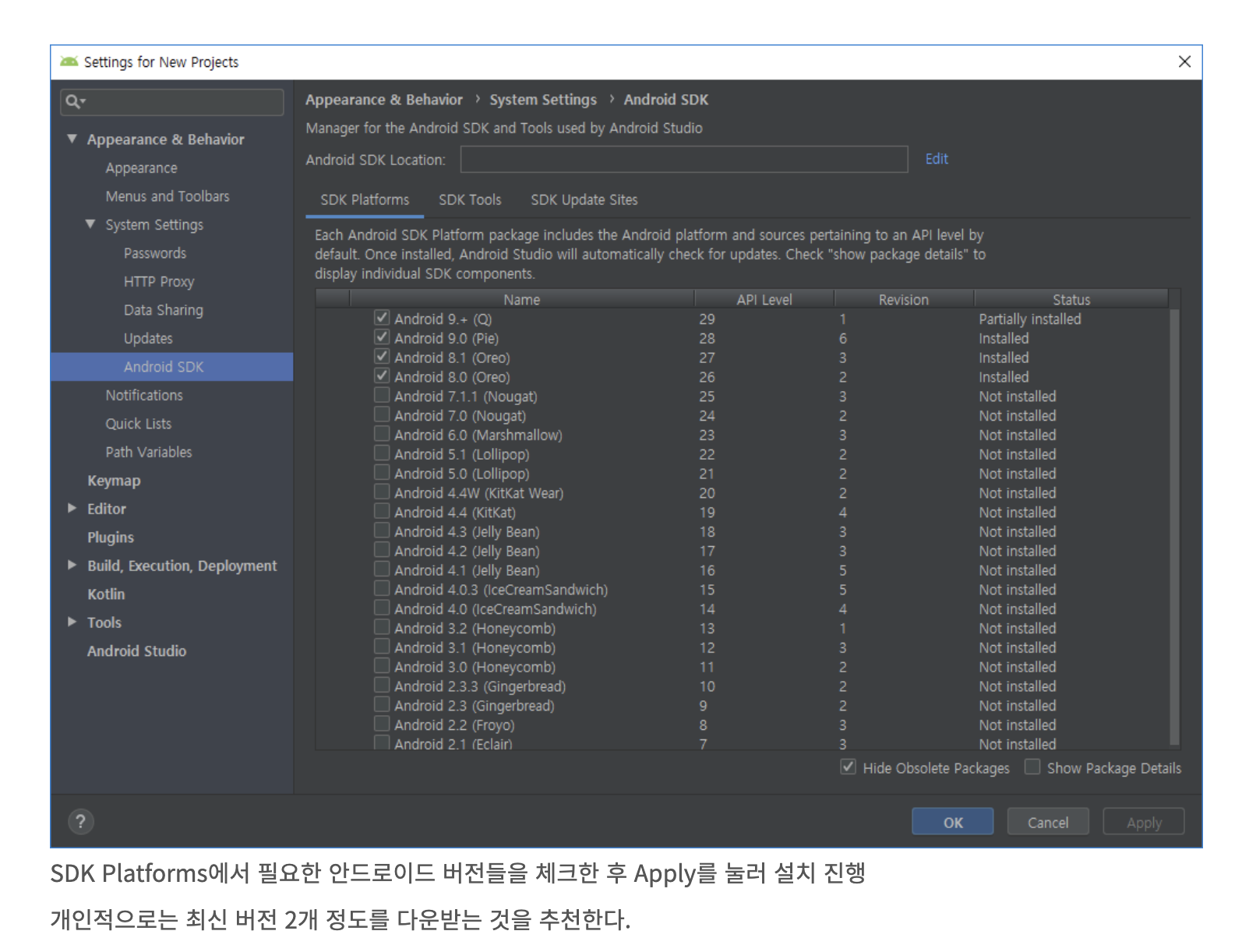Open Data Sharing settings

[164, 310]
